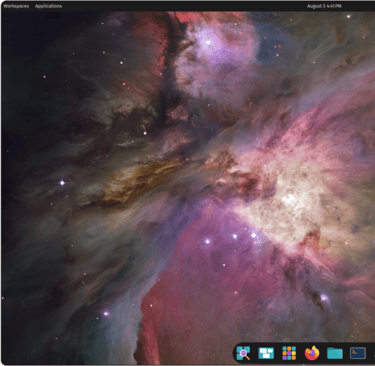Launch the Terminal from the dock
The width and height of the screenshot is (375, 366).
358,353
